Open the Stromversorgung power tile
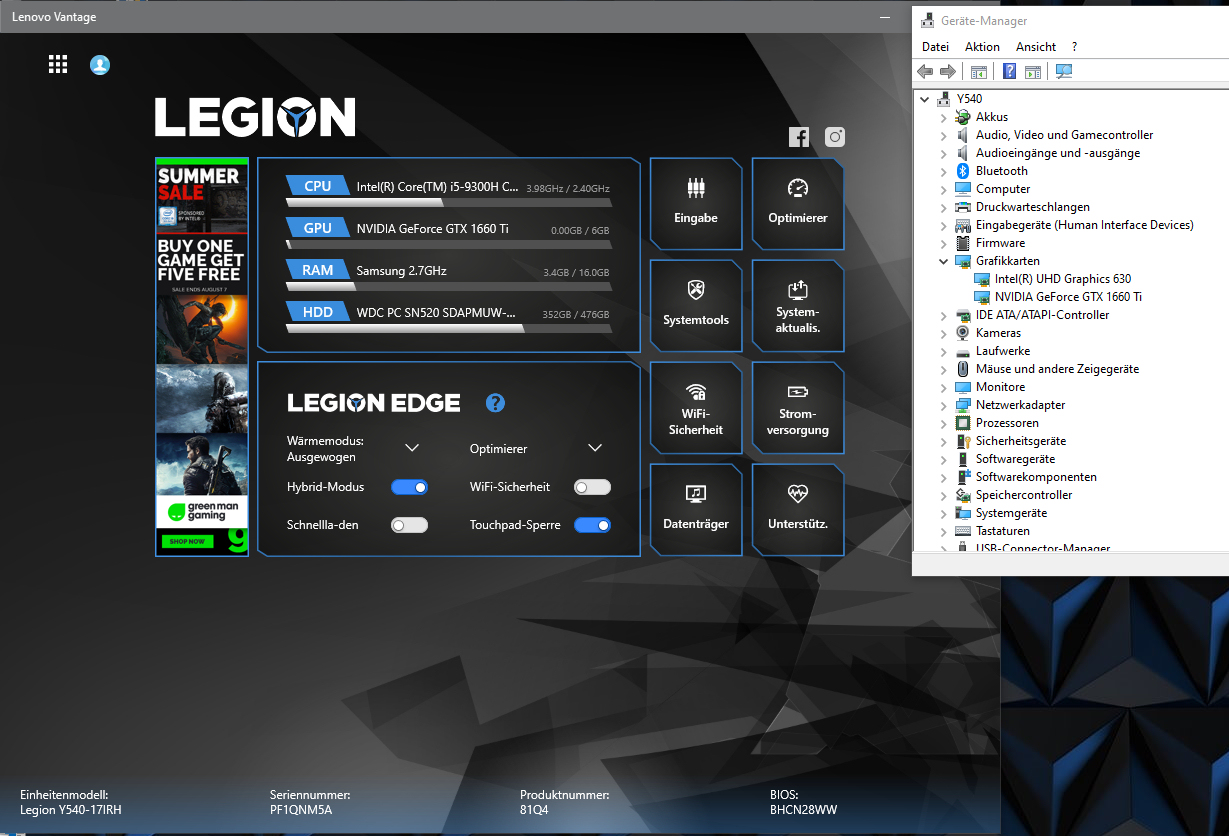 click(798, 408)
